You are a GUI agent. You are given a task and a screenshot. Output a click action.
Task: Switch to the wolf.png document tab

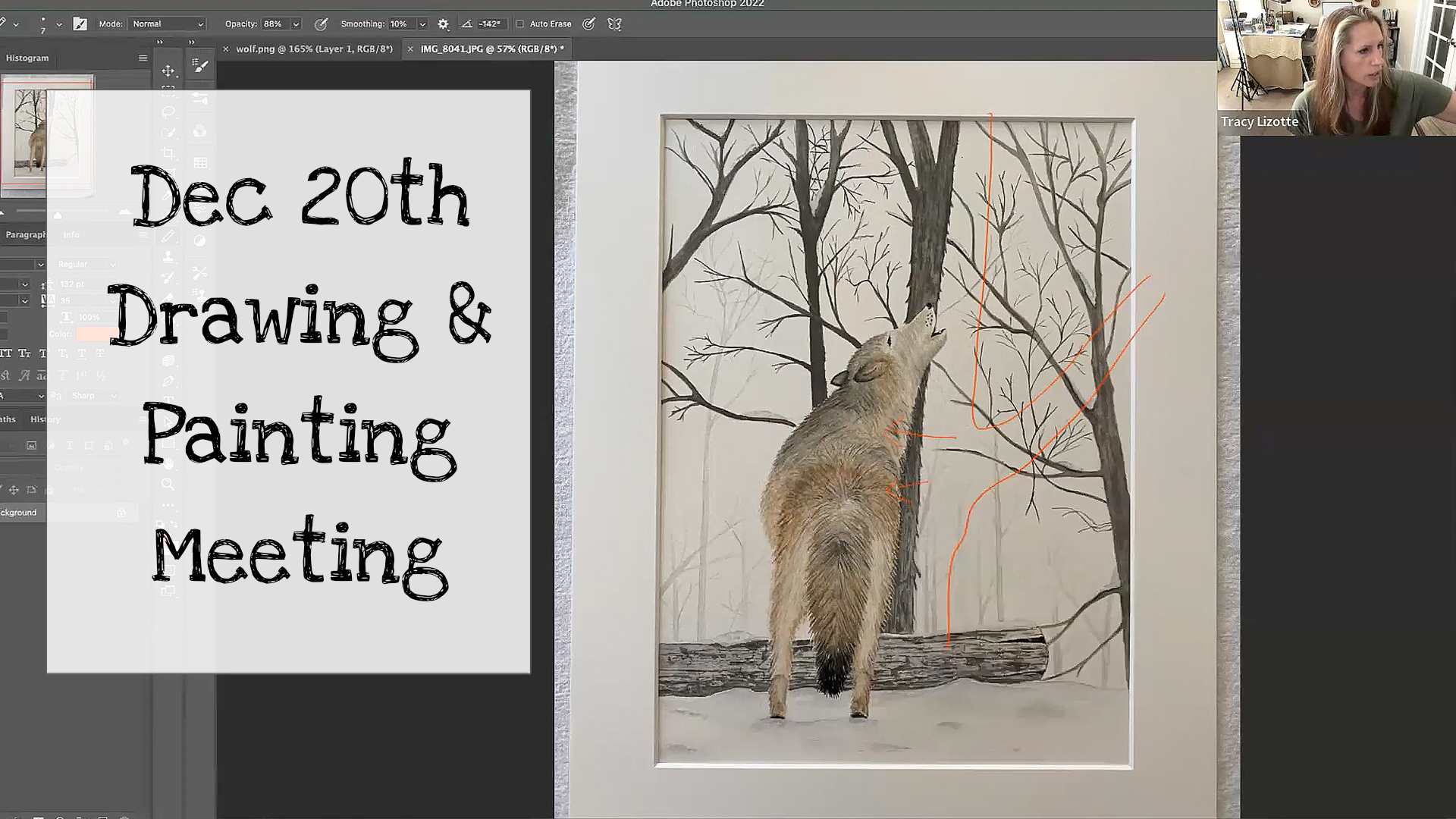click(314, 49)
